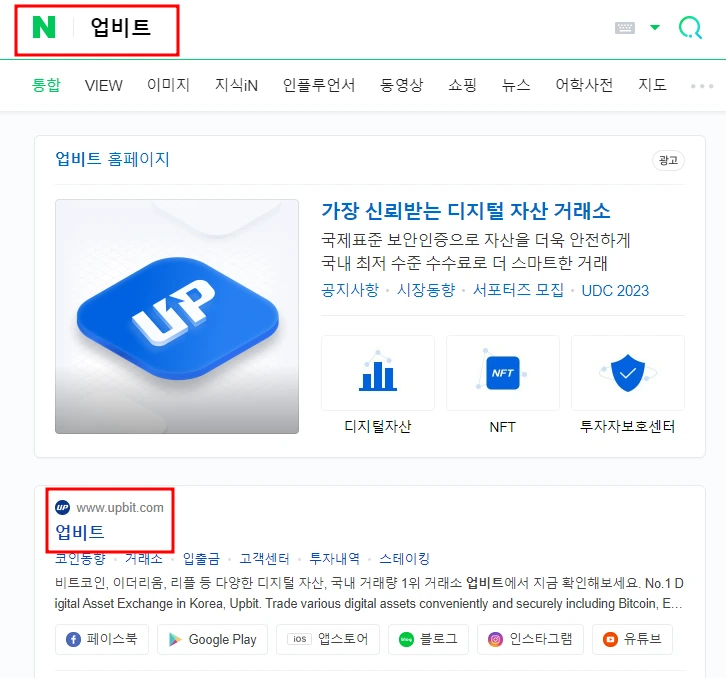Open the Google Play button
726x678 pixels.
pyautogui.click(x=213, y=639)
